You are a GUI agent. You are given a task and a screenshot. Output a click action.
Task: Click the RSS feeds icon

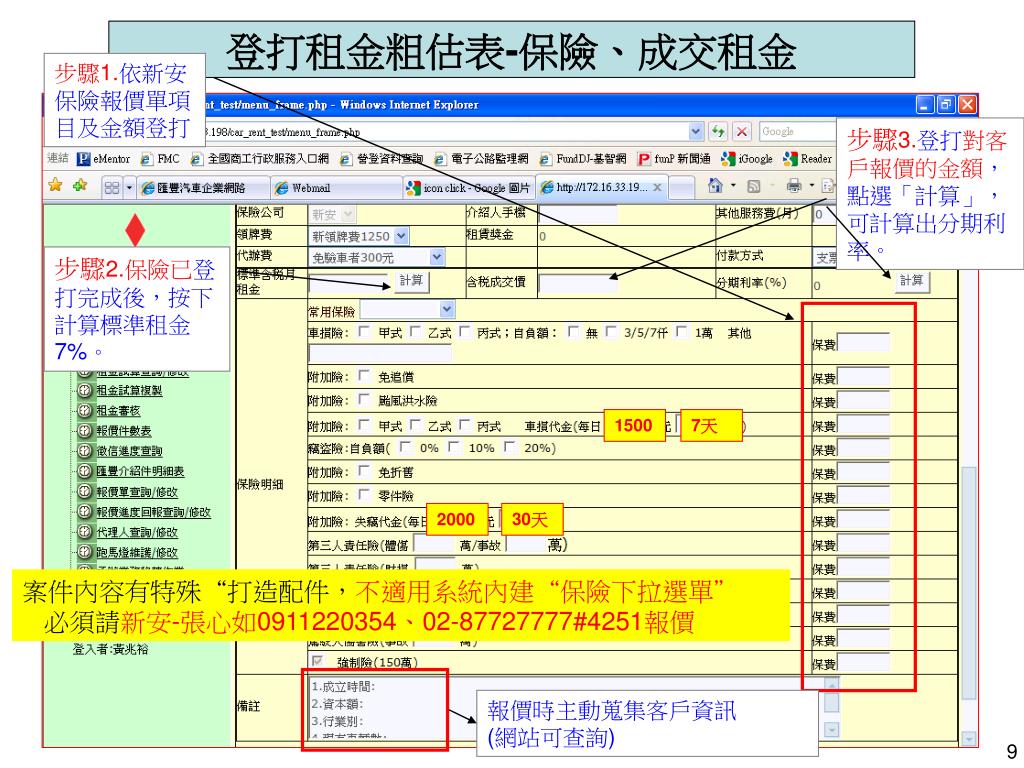(x=754, y=187)
